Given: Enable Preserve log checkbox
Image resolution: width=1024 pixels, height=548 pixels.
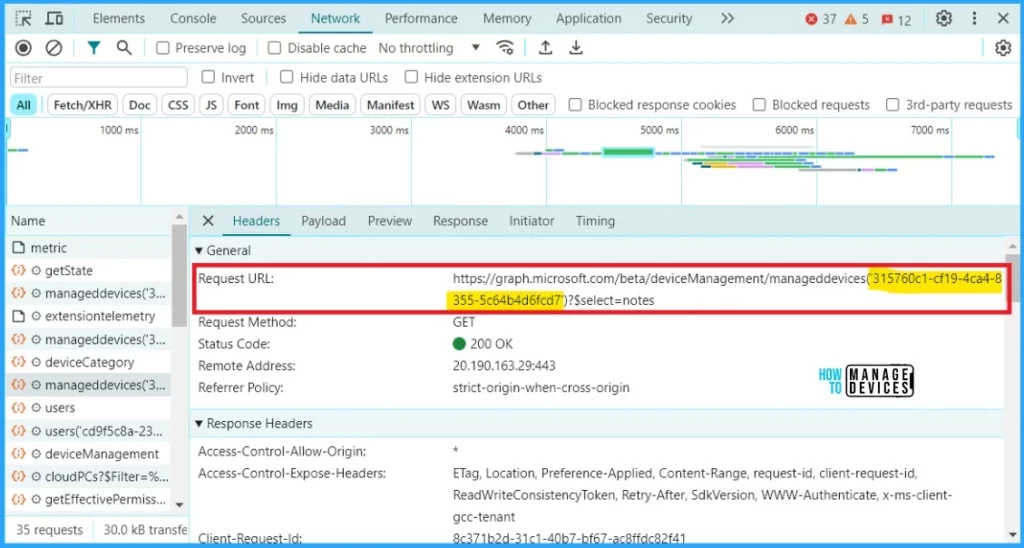Looking at the screenshot, I should tap(163, 48).
